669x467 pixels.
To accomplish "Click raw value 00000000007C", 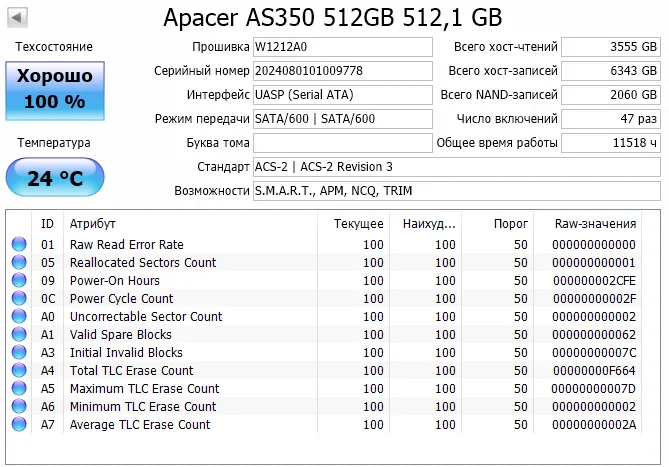I will [594, 353].
